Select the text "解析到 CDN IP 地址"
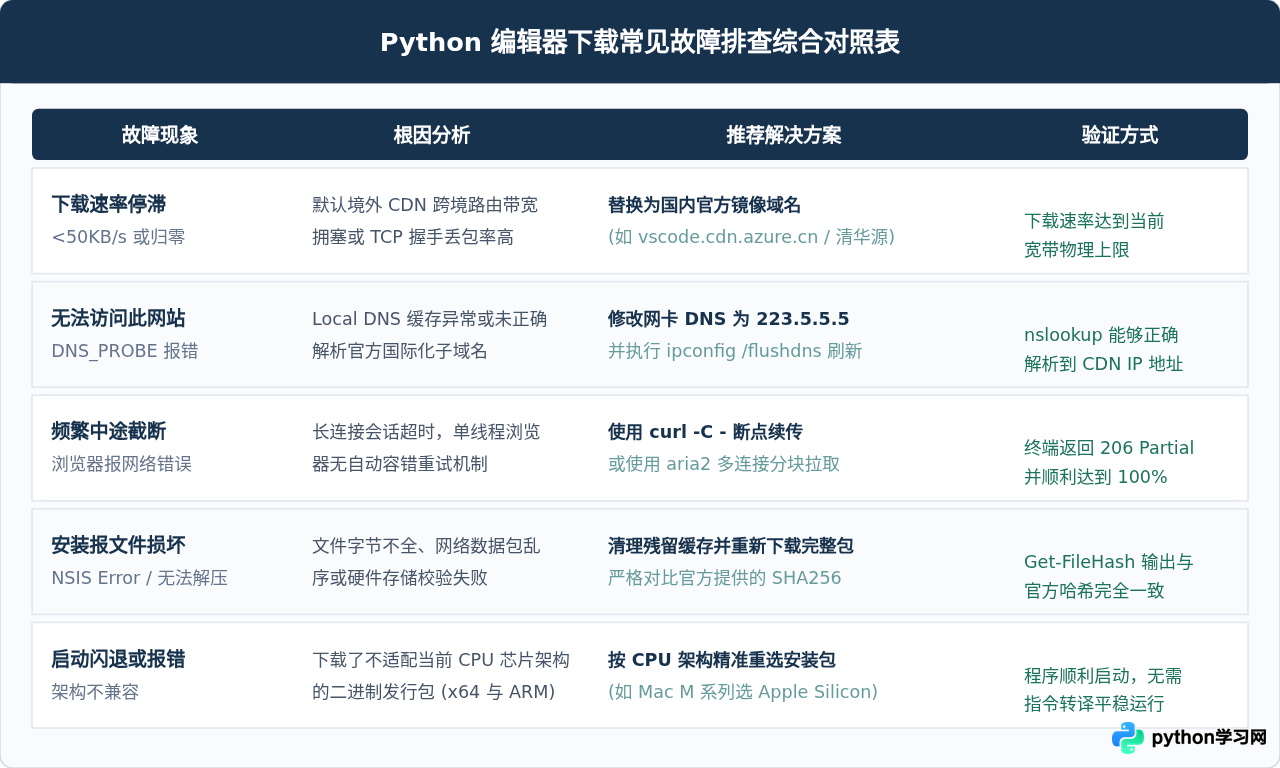 coord(1104,364)
